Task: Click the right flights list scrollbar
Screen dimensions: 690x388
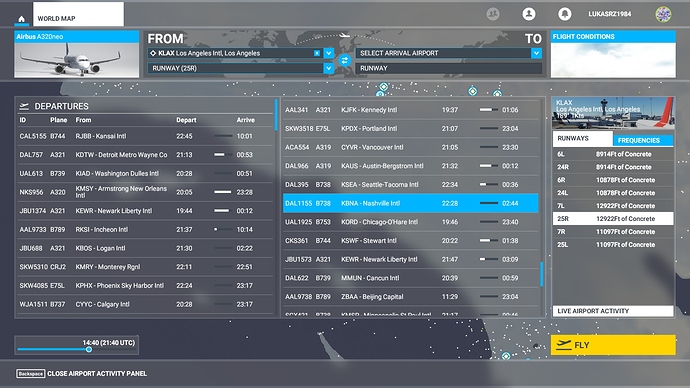Action: 542,274
